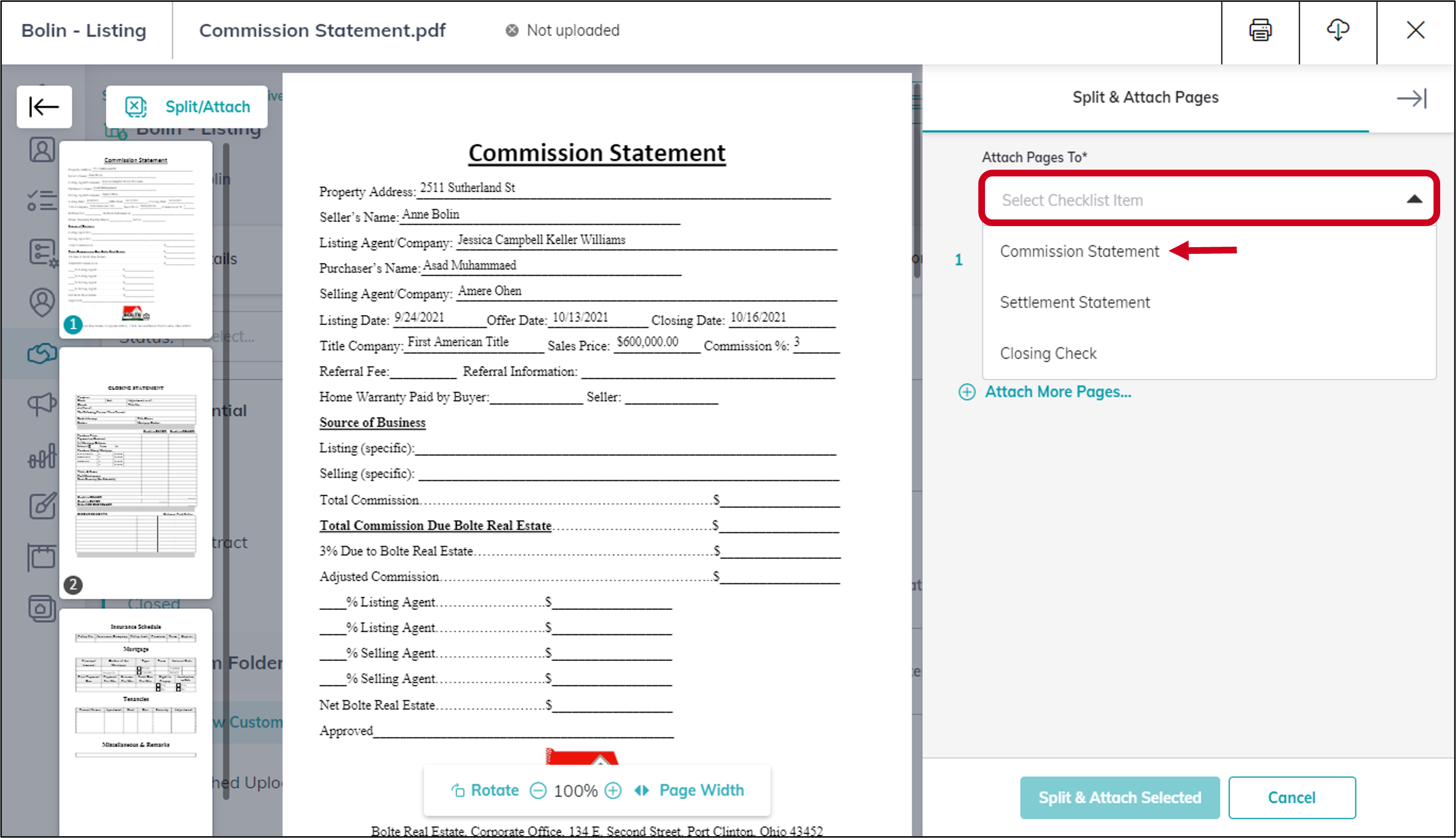
Task: Click the 100% zoom value
Action: pos(576,791)
